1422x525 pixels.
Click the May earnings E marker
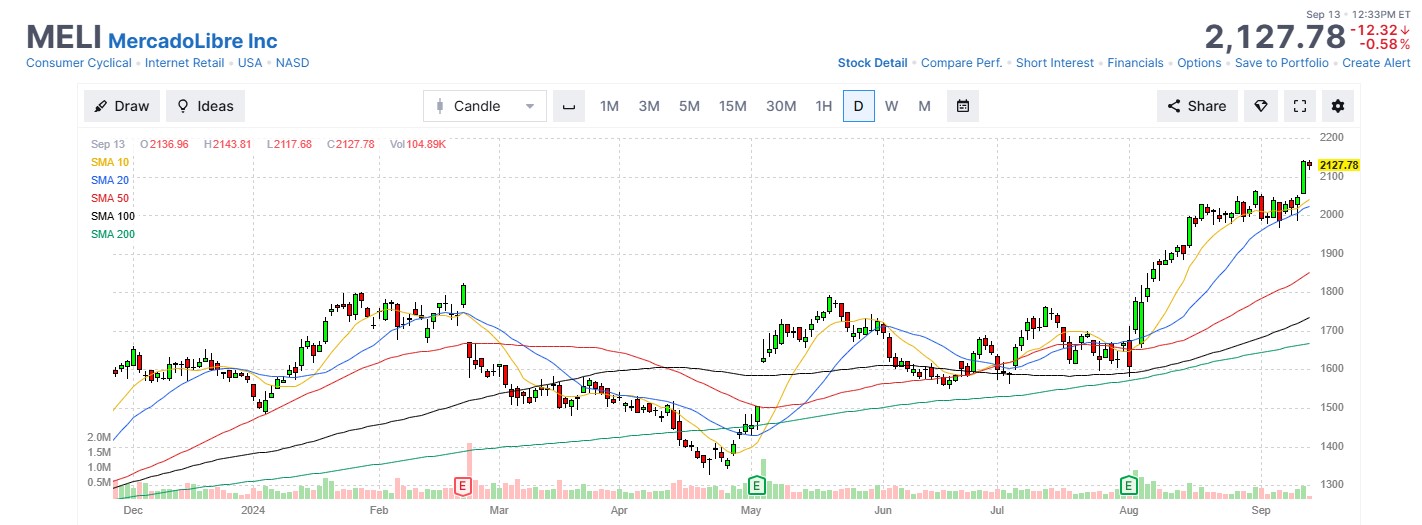coord(757,486)
